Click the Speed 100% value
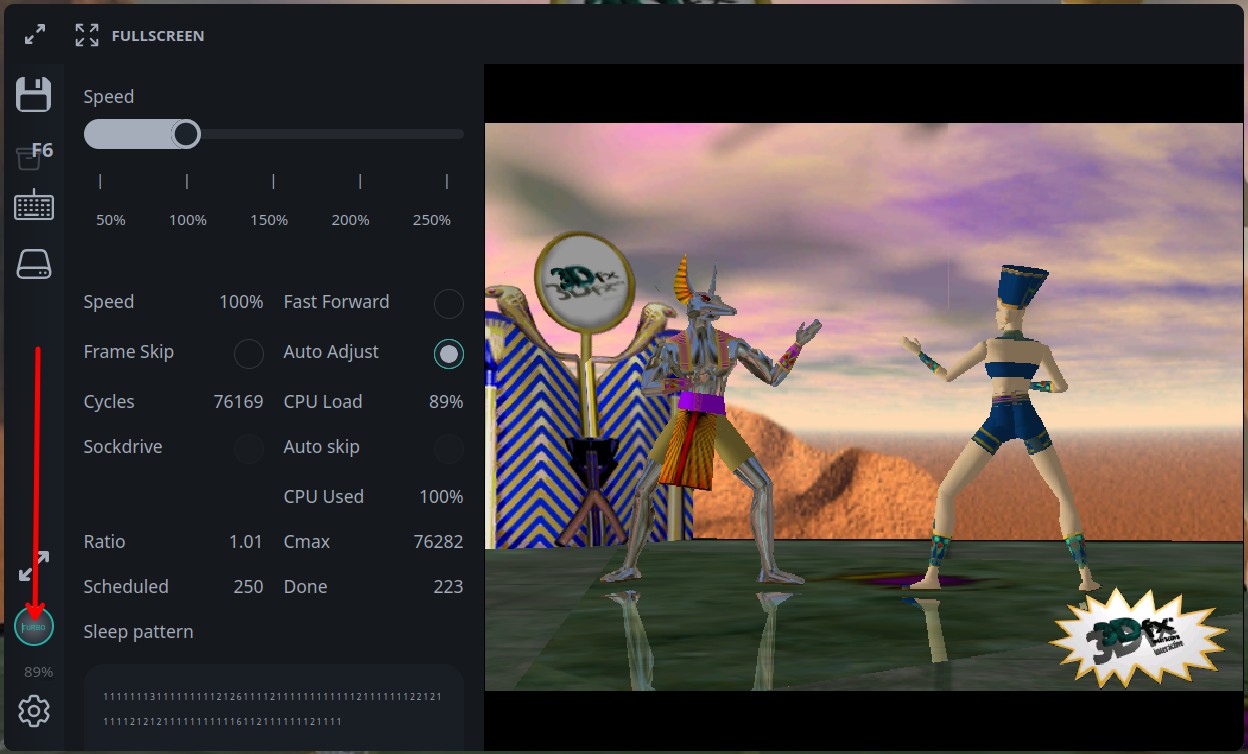This screenshot has height=754, width=1248. point(241,302)
